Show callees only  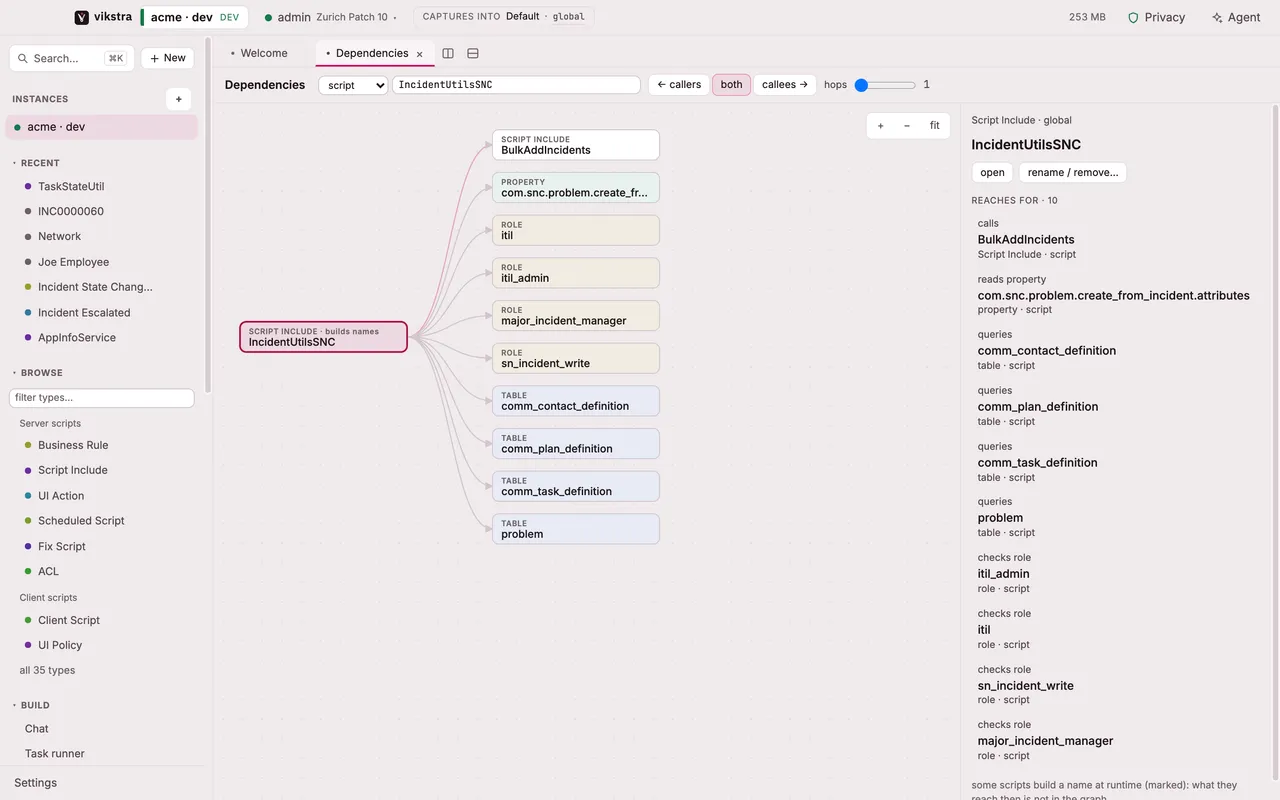785,85
